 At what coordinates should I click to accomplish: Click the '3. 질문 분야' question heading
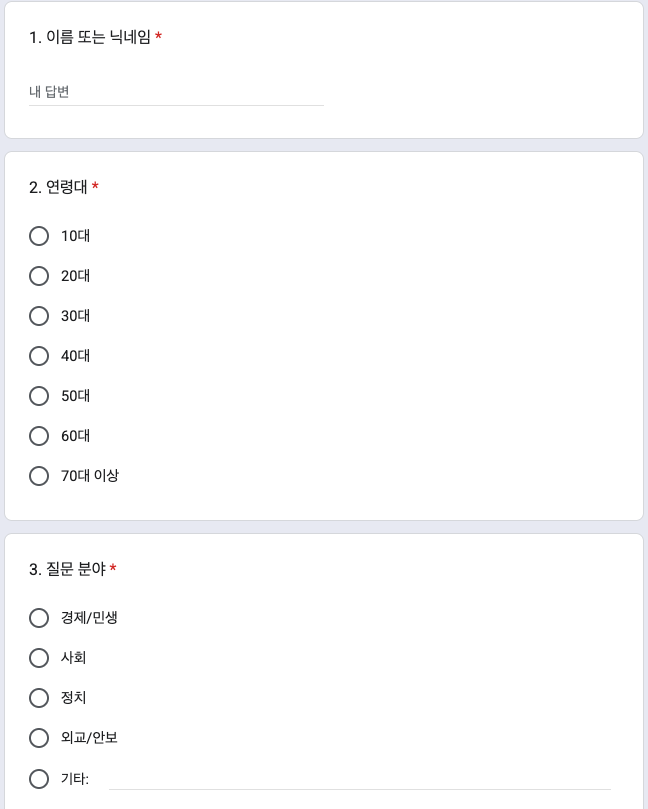coord(67,570)
